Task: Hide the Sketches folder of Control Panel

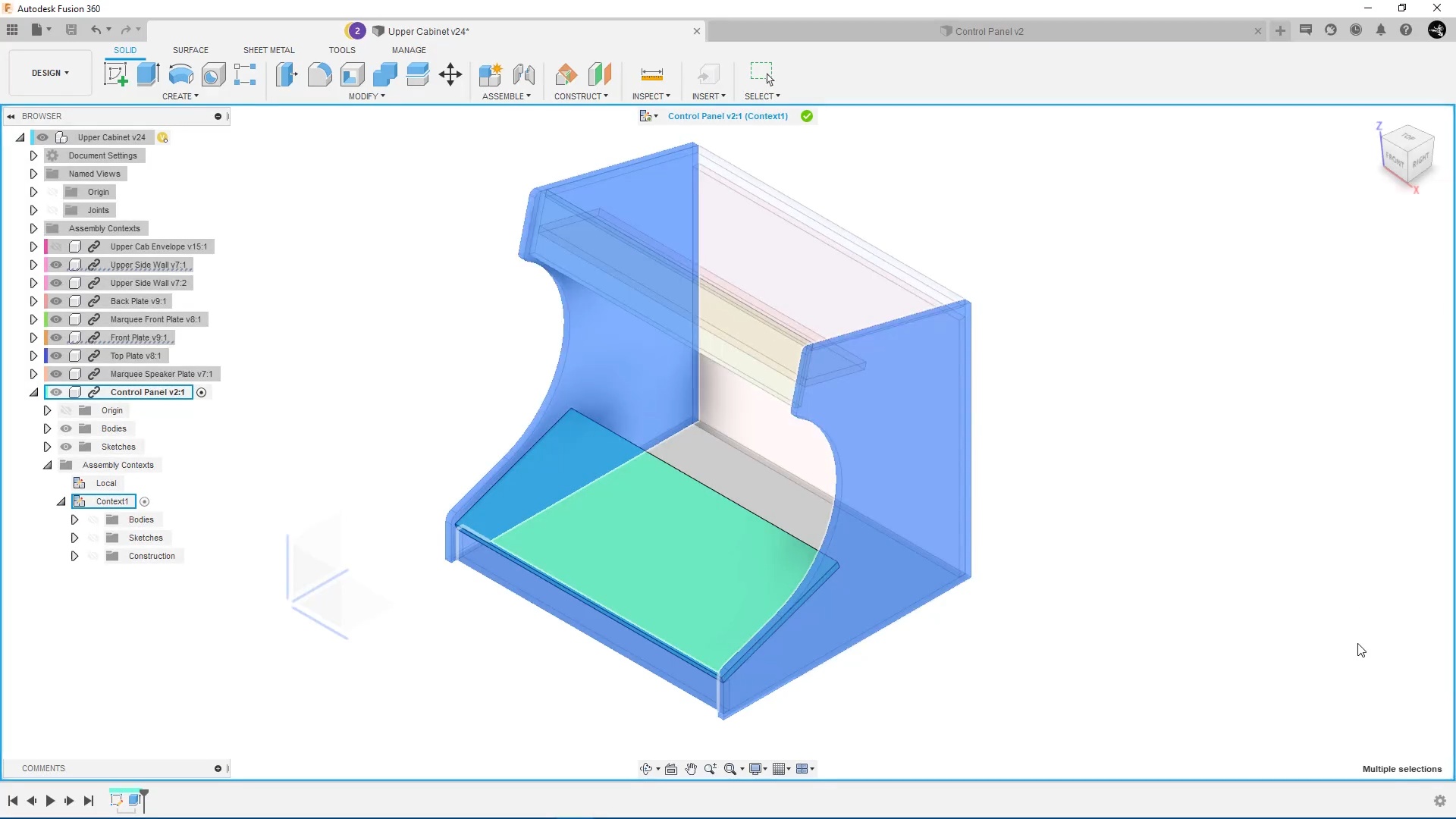Action: coord(66,447)
